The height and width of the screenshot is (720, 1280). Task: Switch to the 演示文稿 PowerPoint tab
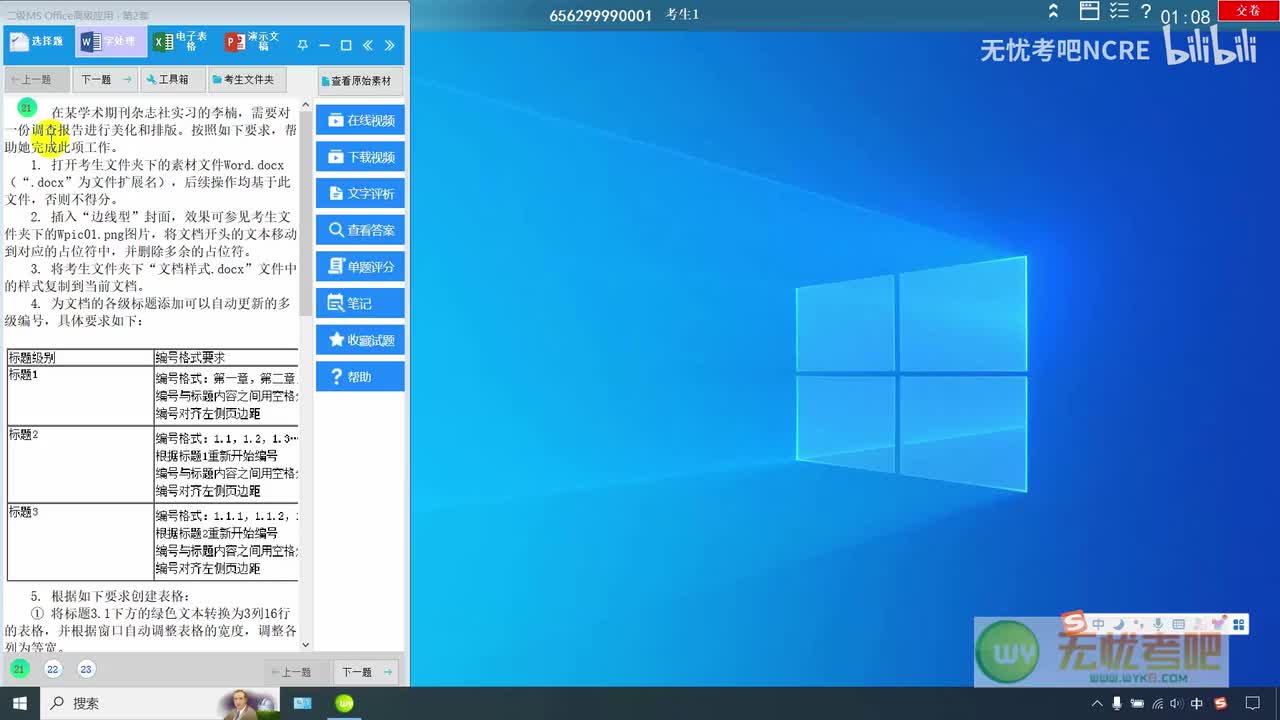pos(253,42)
